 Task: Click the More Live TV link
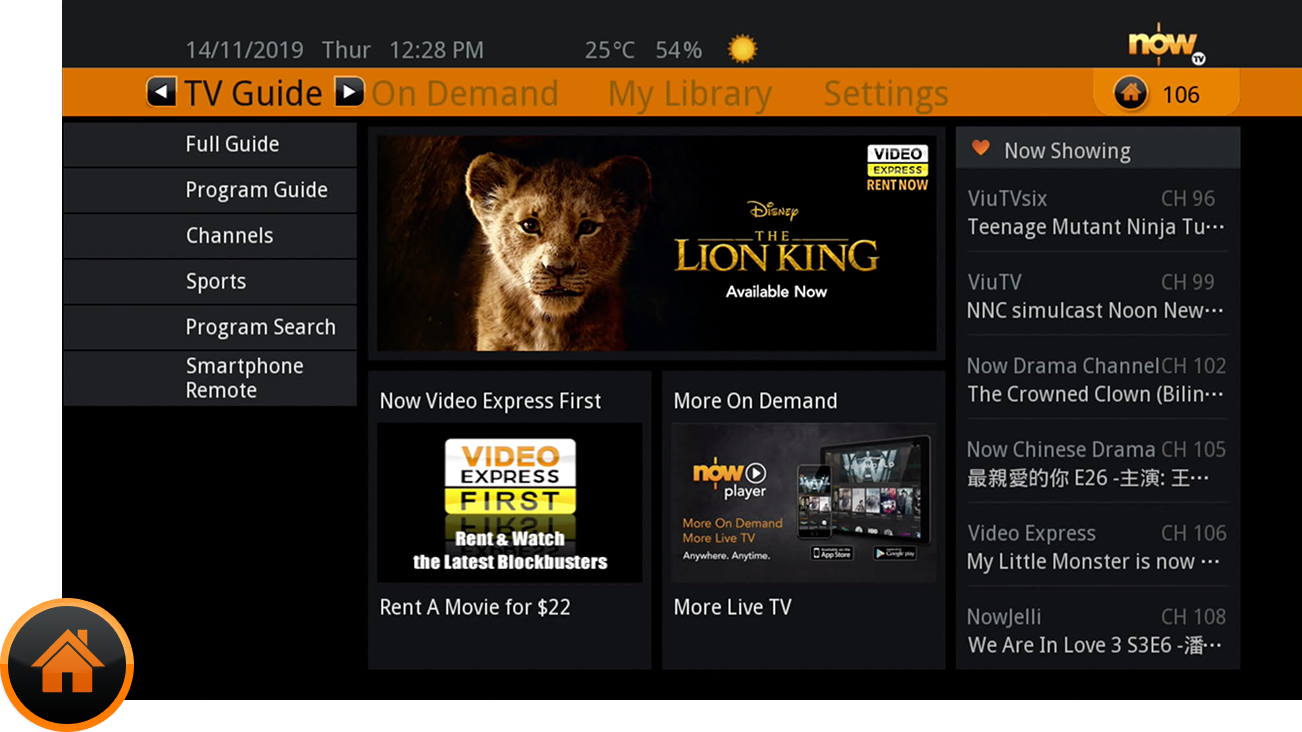coord(732,607)
